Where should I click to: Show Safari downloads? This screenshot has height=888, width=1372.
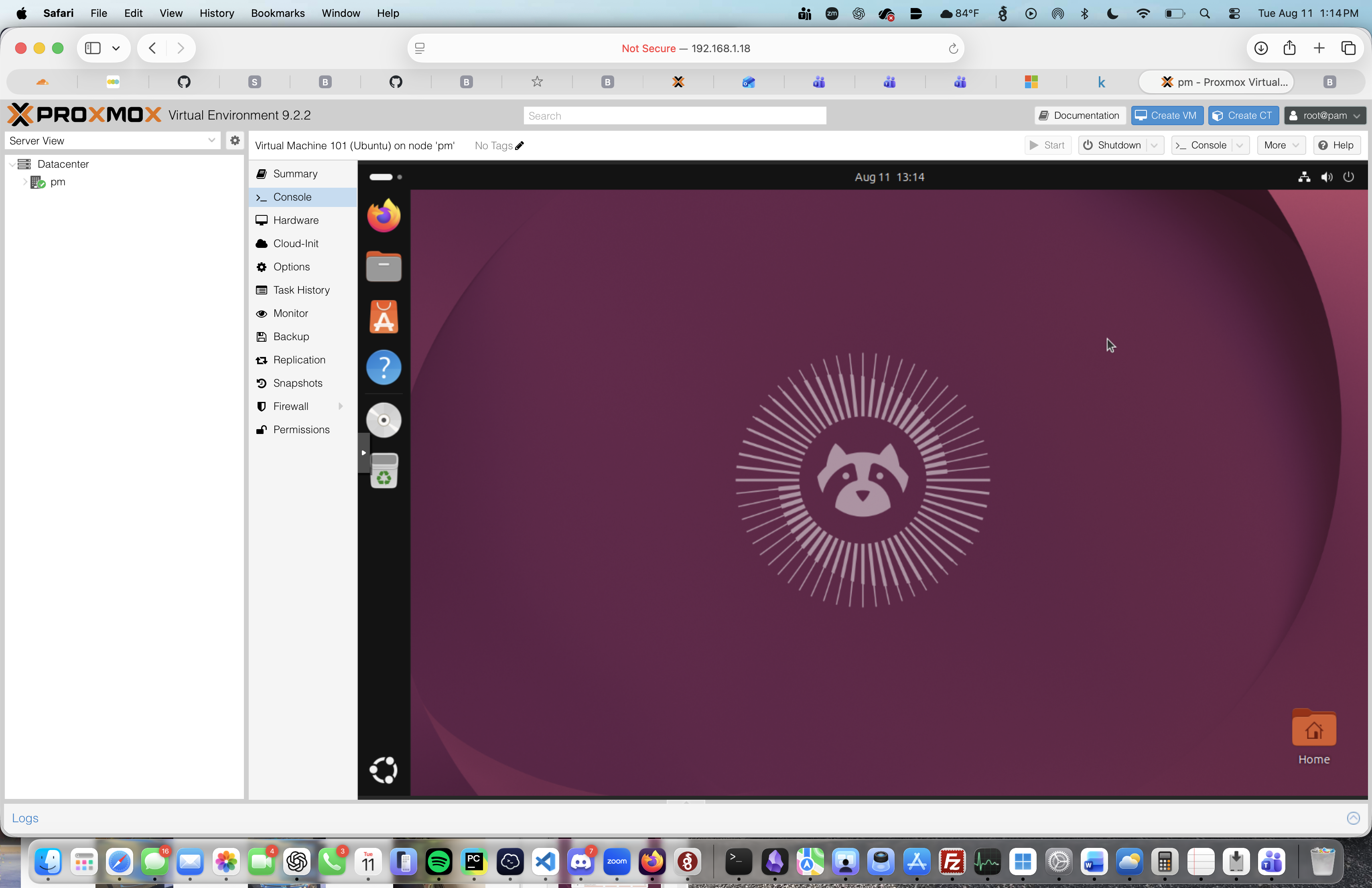(1261, 49)
